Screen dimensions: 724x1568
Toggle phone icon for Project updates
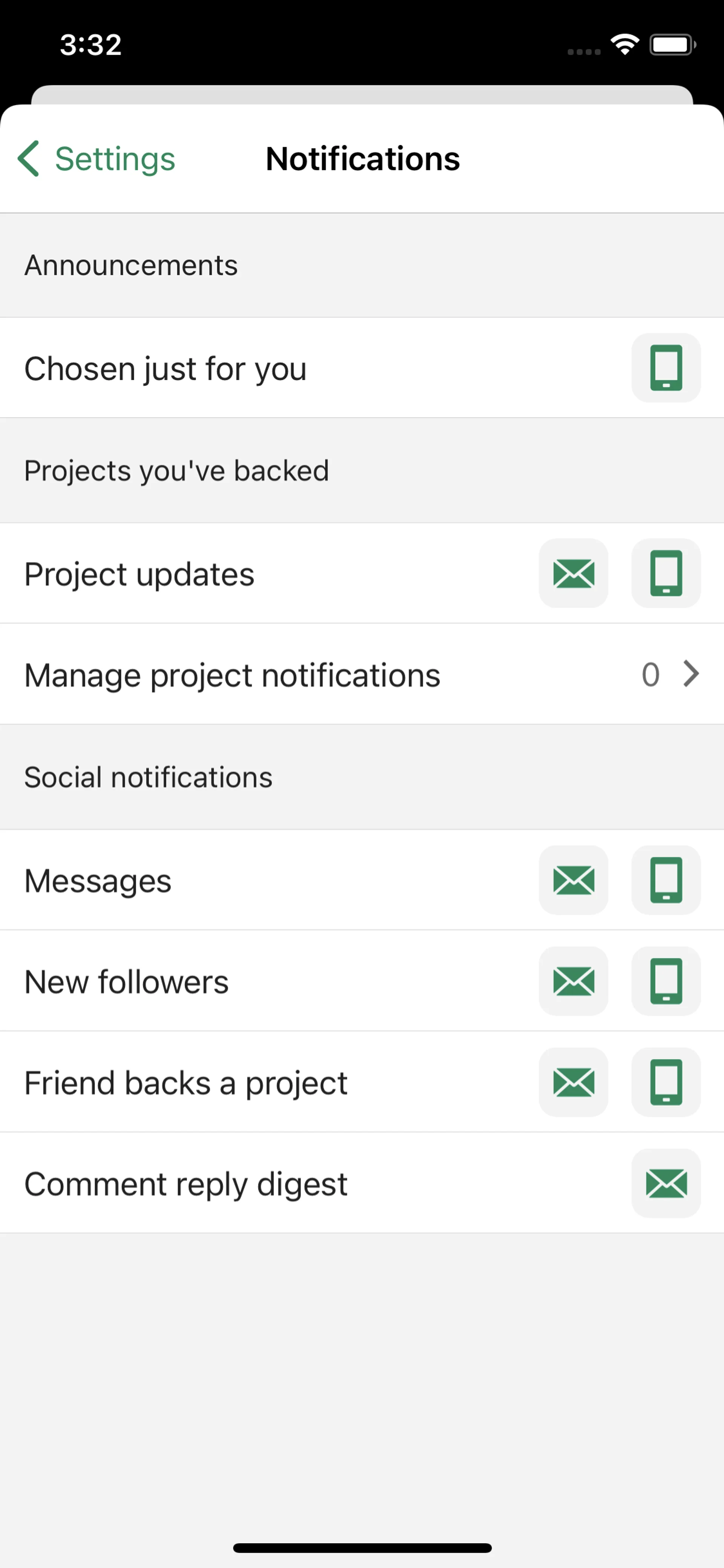click(x=666, y=573)
